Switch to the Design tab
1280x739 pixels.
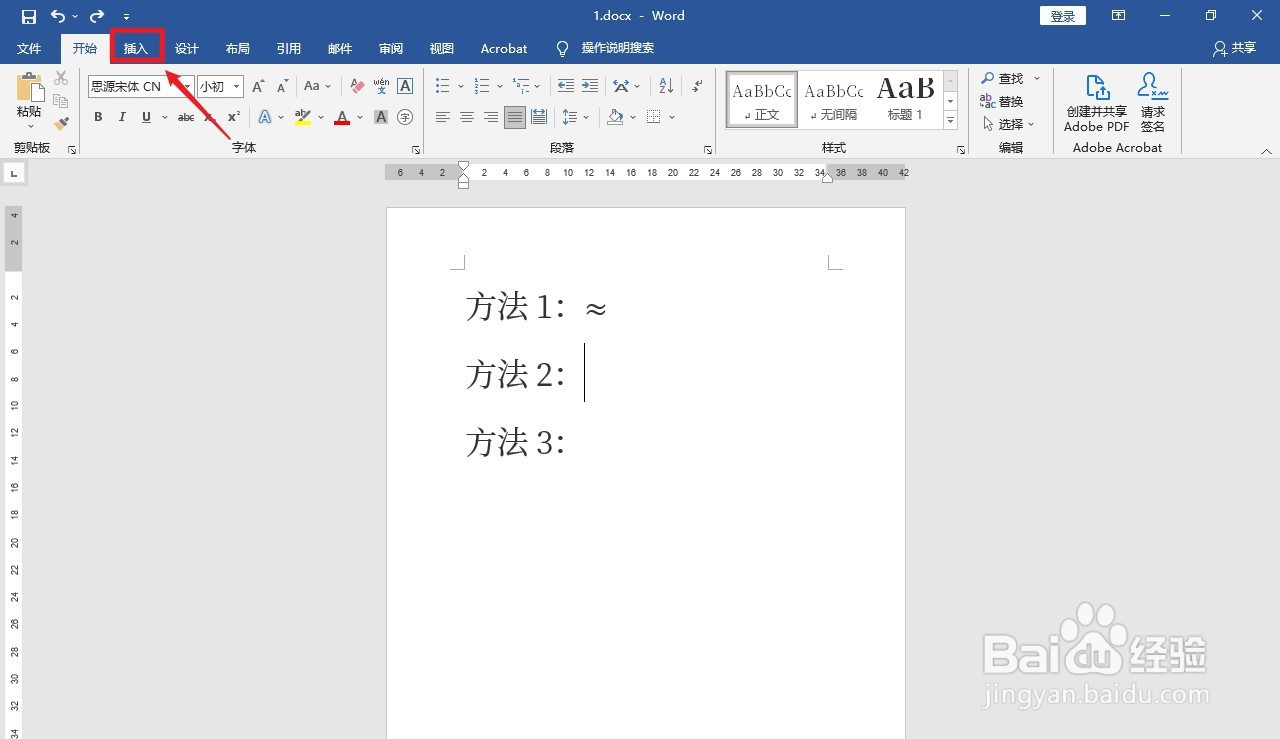pos(187,48)
